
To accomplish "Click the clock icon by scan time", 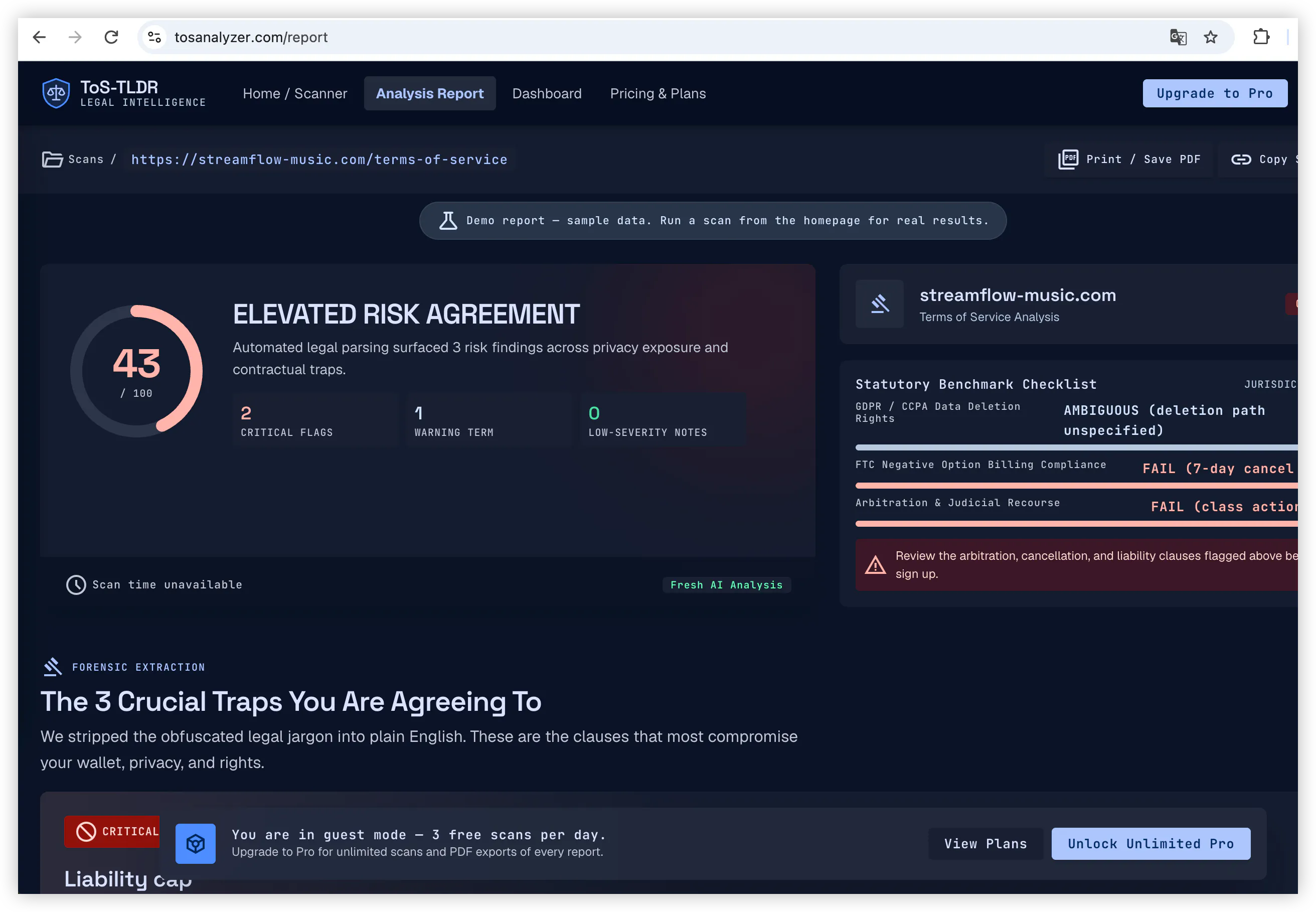I will pos(76,584).
